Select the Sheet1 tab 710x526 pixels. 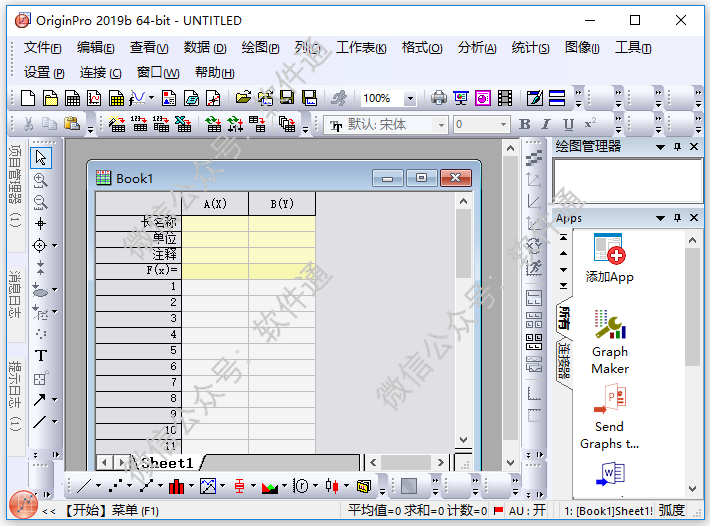[167, 463]
